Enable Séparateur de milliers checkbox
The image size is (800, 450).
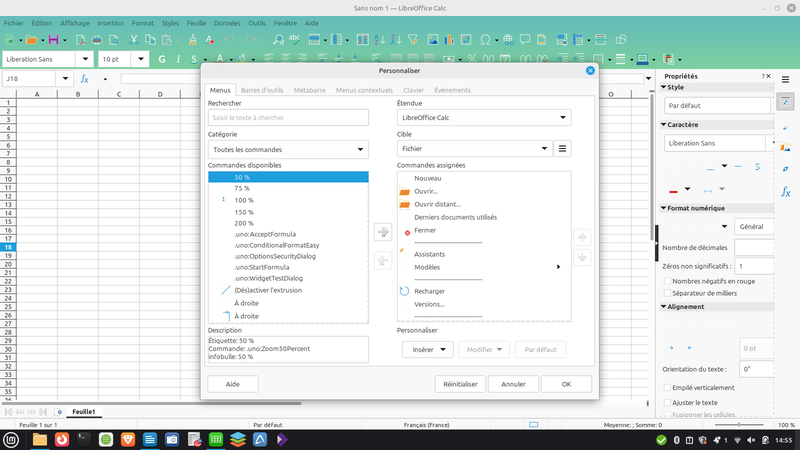[x=667, y=293]
